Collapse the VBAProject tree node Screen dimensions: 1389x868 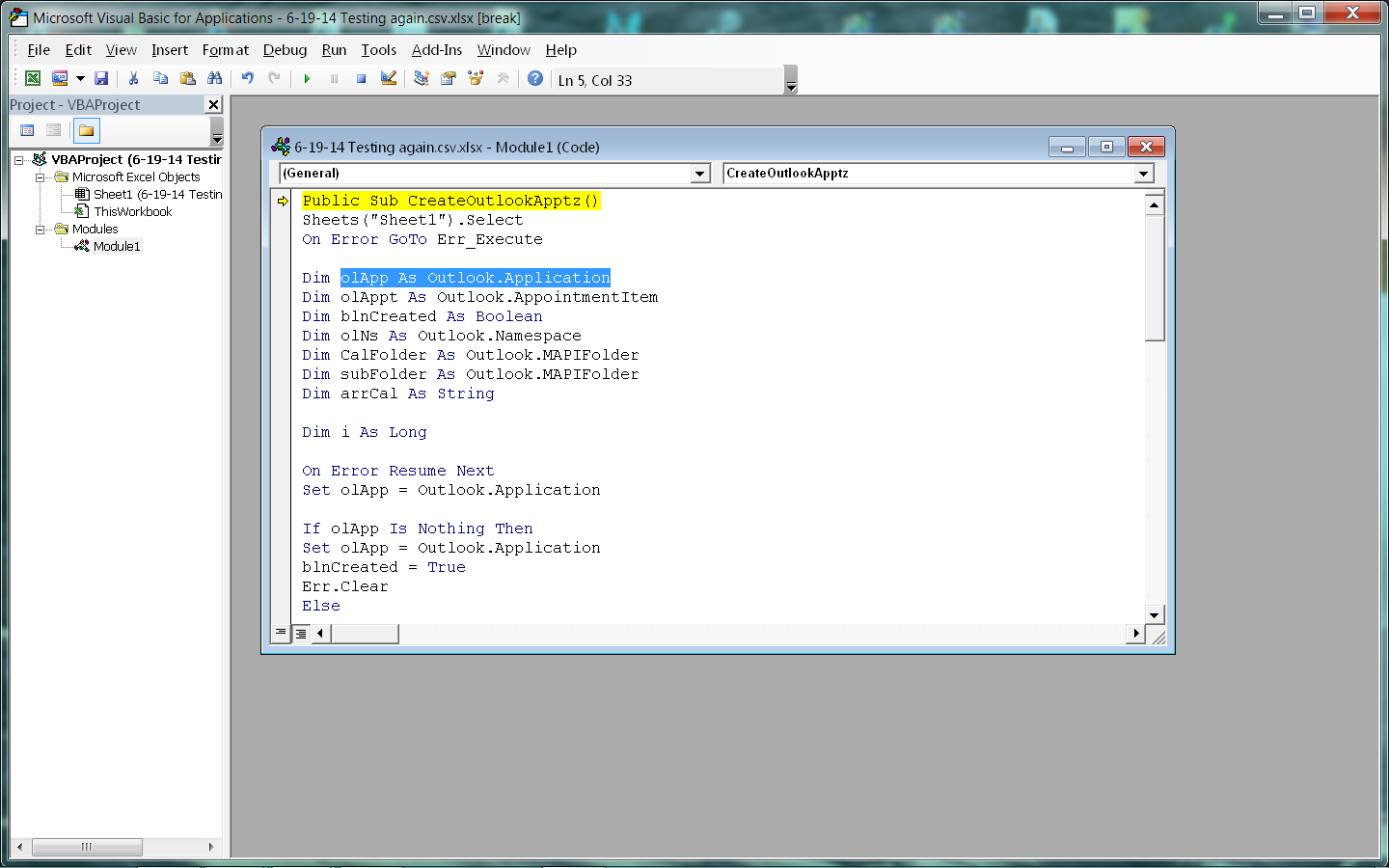(19, 160)
